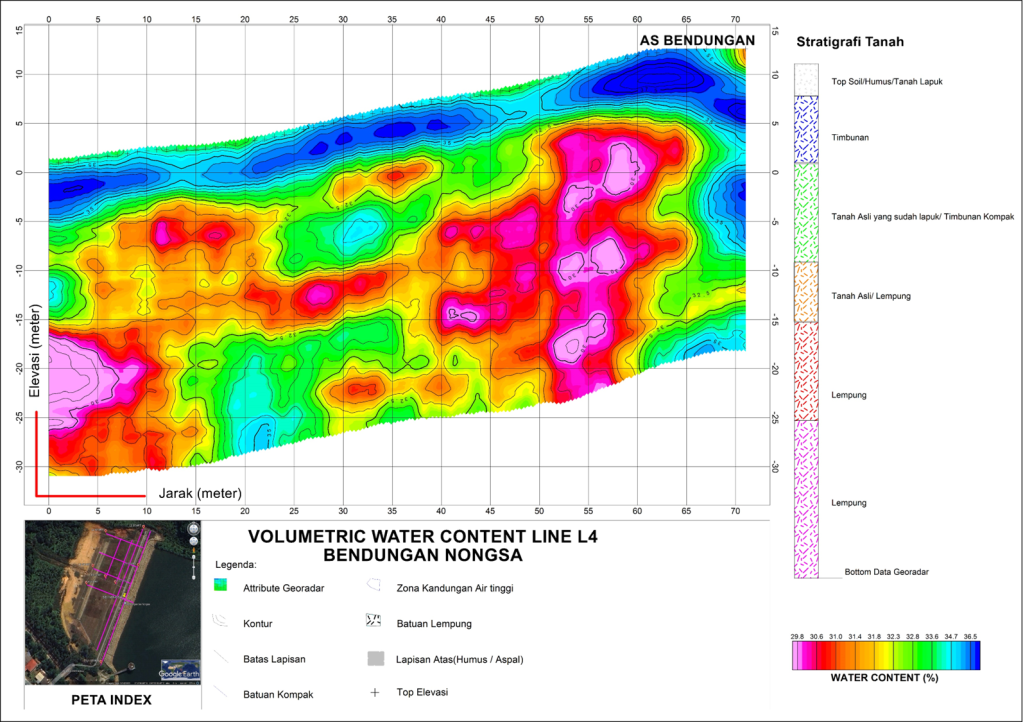Click the Top Elevasi plus symbol

pyautogui.click(x=374, y=693)
